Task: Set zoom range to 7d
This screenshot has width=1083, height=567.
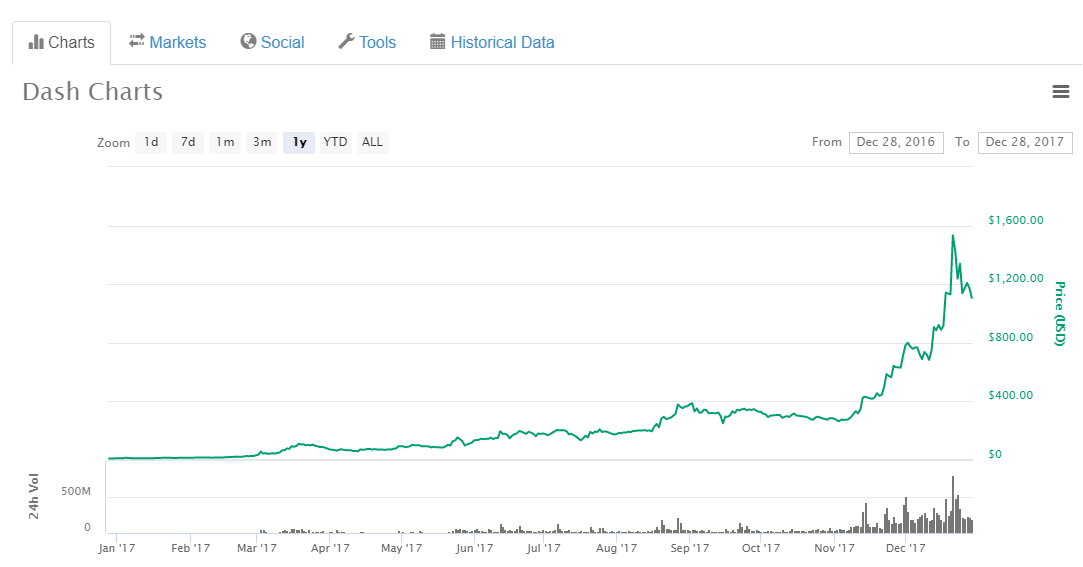Action: click(x=188, y=142)
